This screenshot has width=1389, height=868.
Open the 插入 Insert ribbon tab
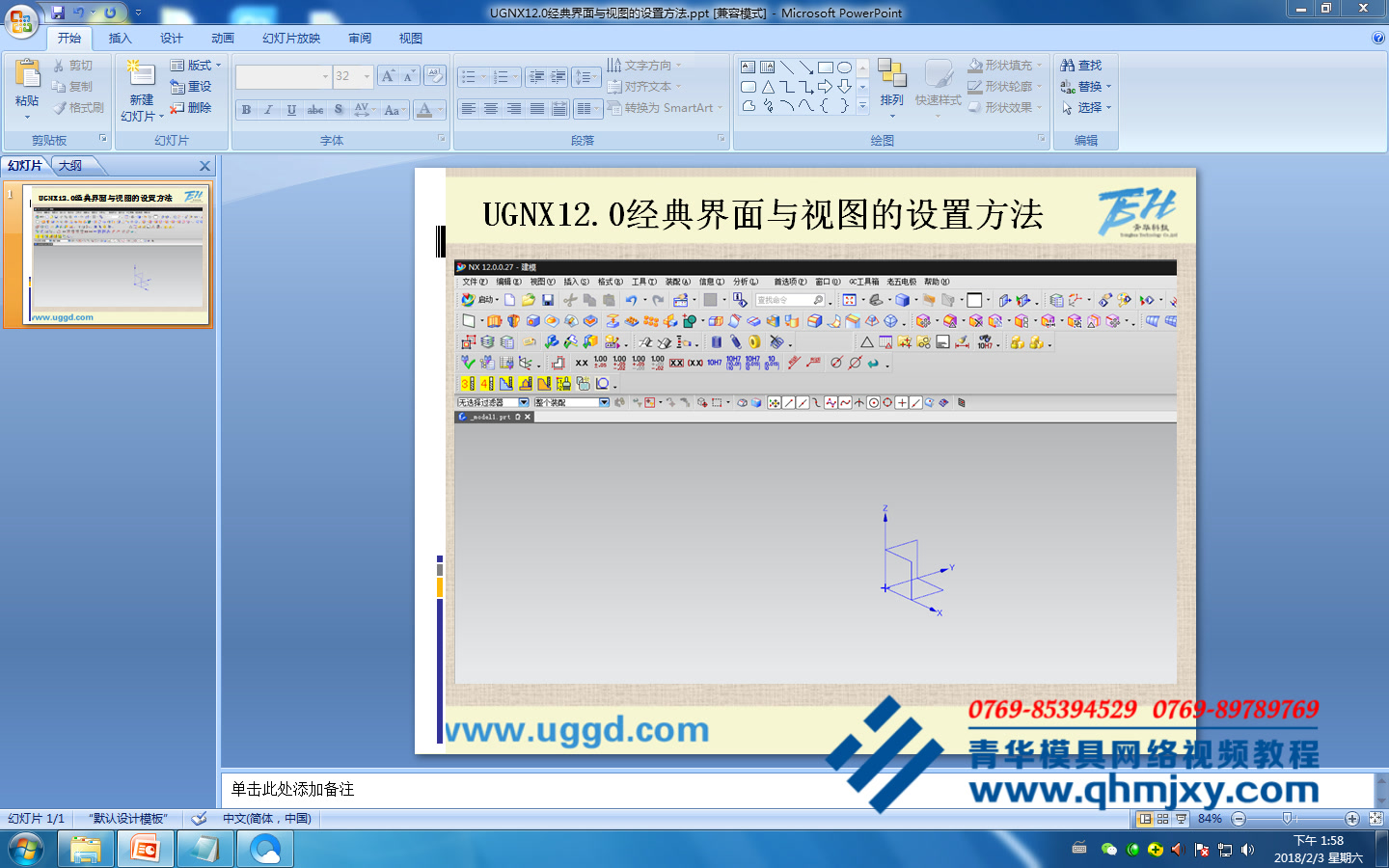[x=120, y=39]
